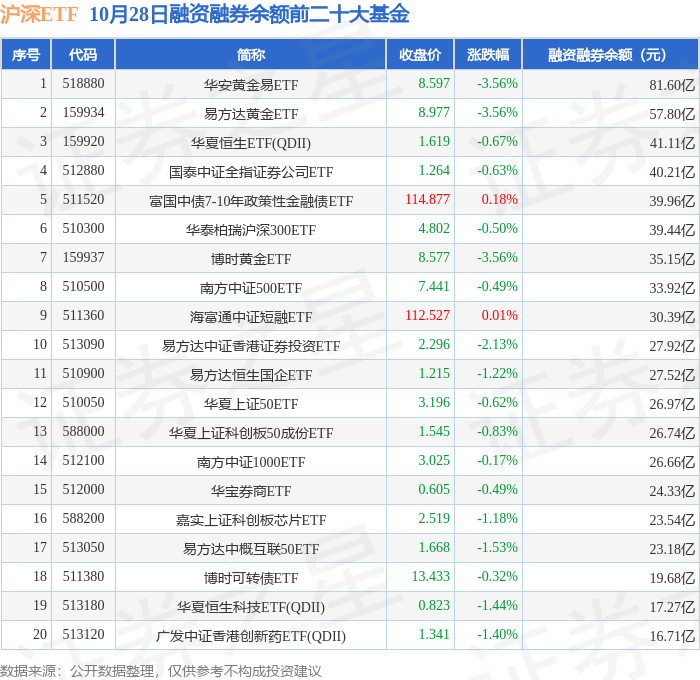Screen dimensions: 700x680
Task: Click balance value 33.92亿
Action: point(672,288)
